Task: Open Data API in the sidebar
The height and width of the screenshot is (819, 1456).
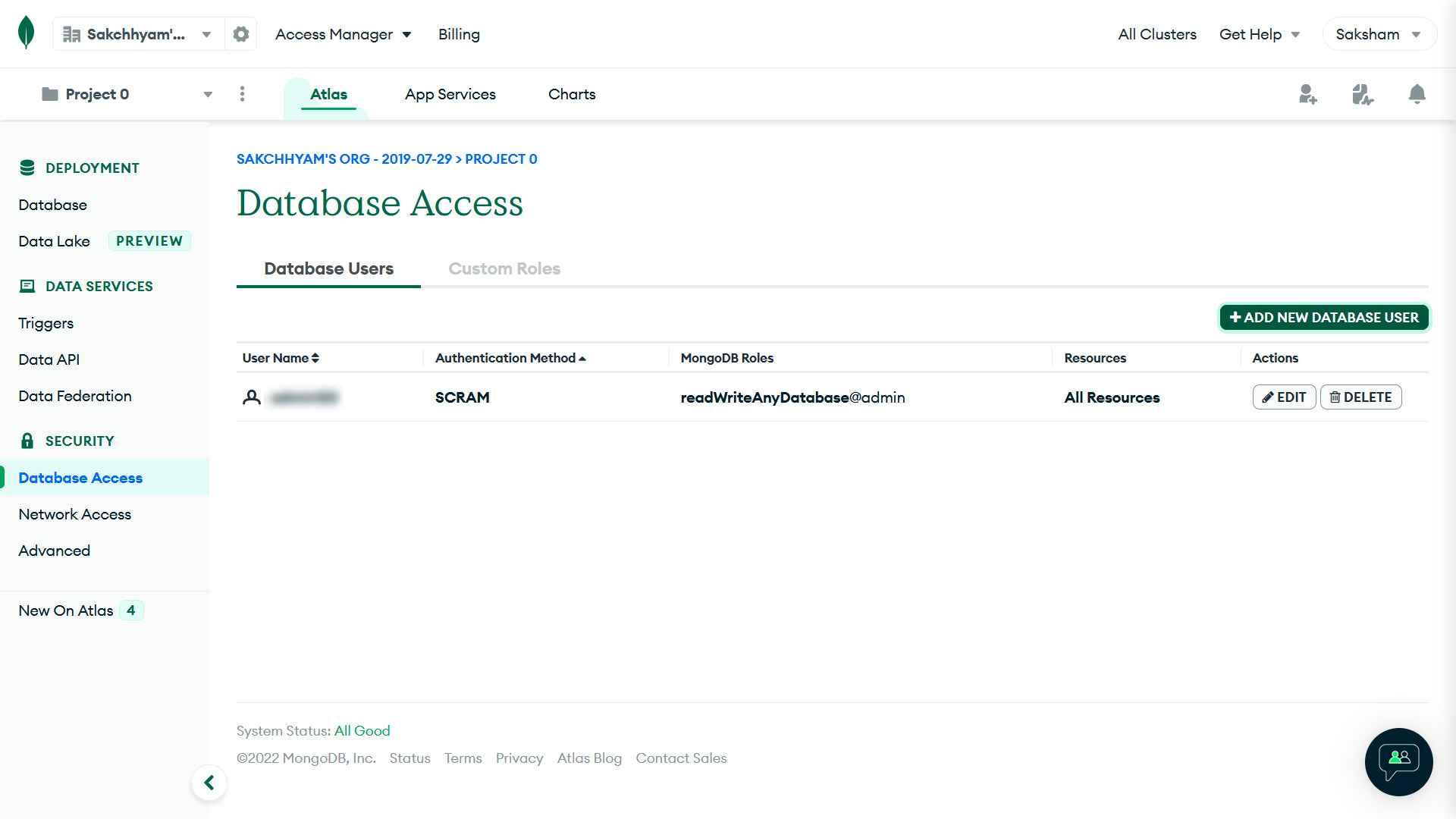Action: (49, 359)
